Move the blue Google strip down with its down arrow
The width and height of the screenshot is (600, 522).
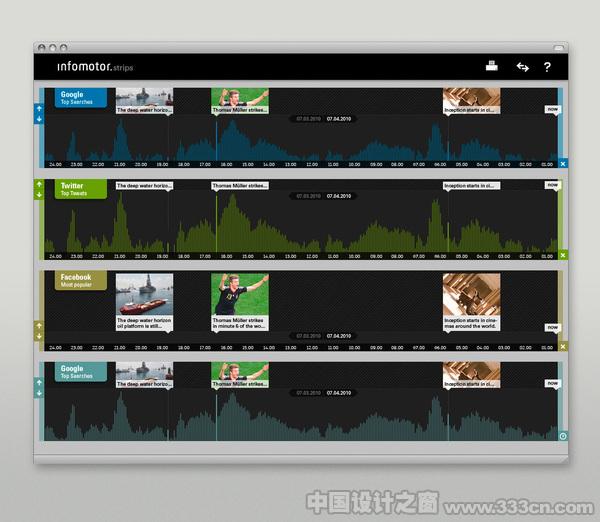point(39,119)
